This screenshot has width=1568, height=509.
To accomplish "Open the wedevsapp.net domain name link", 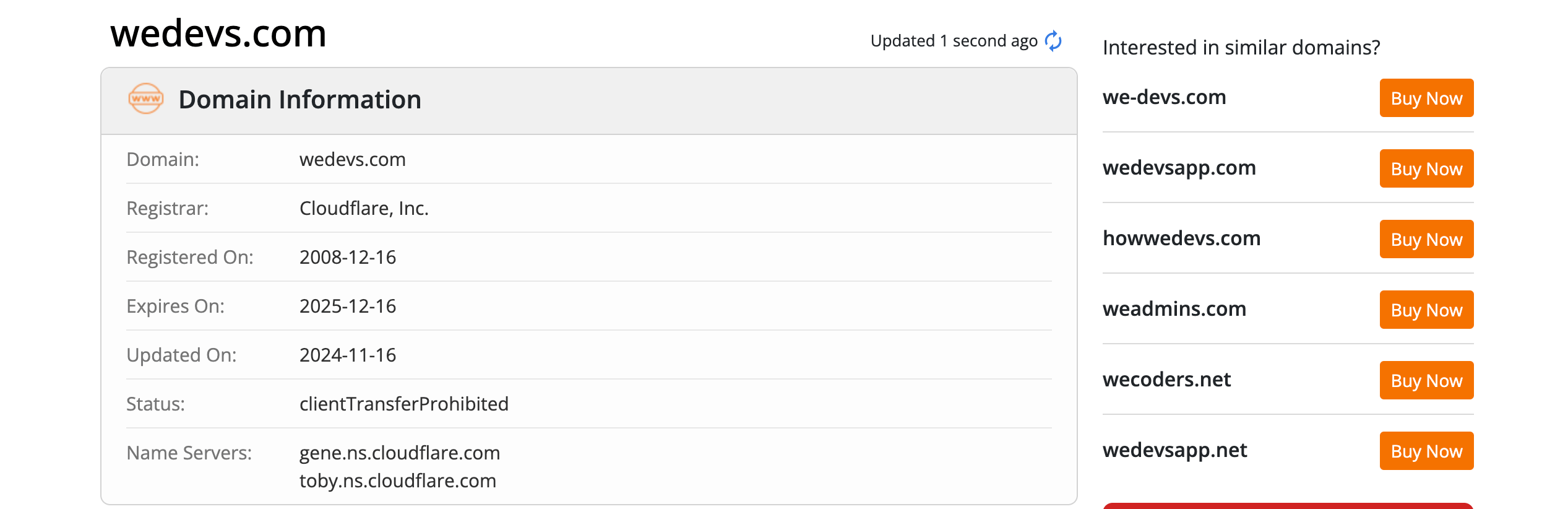I will tap(1174, 450).
